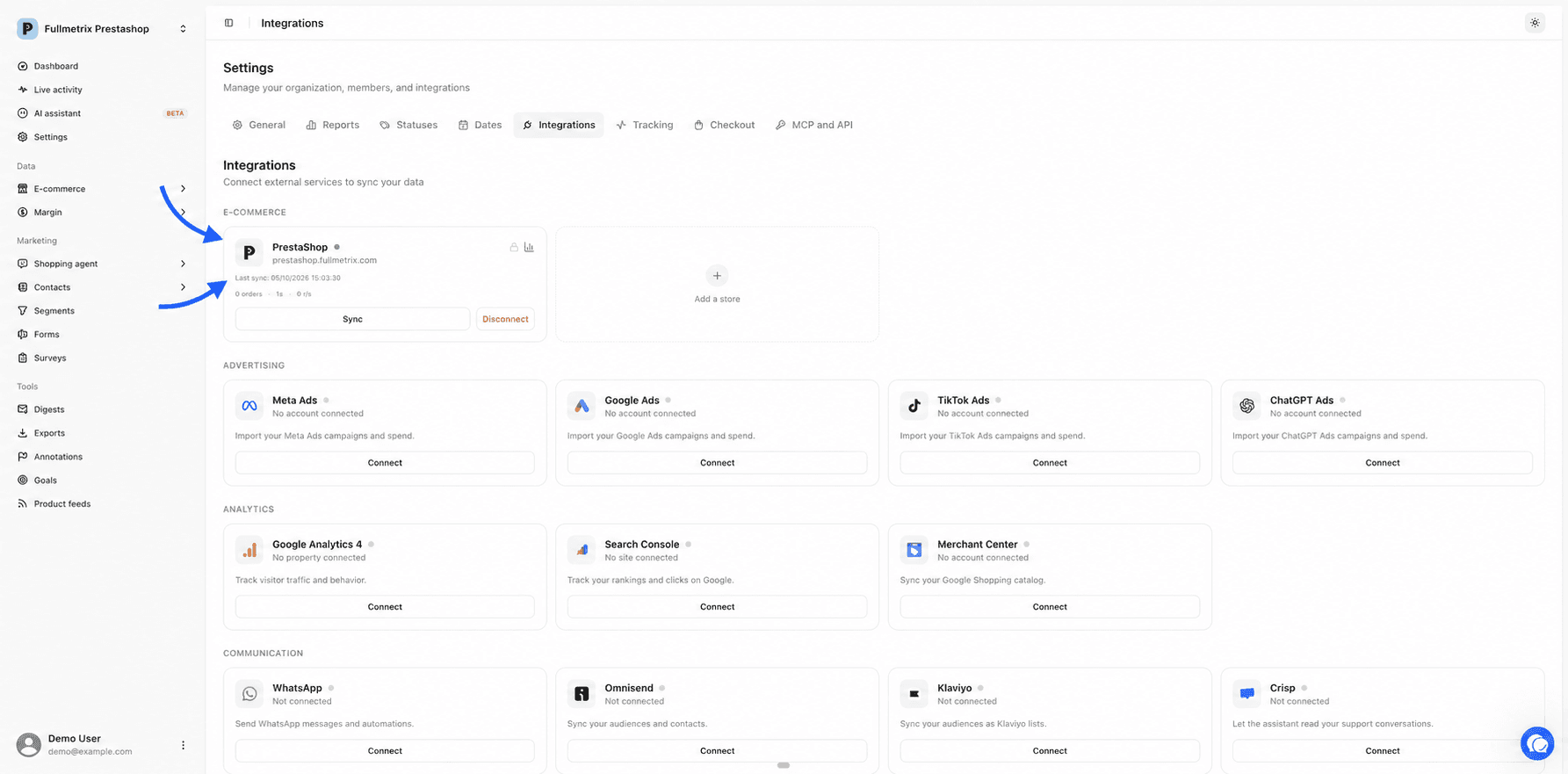This screenshot has height=774, width=1568.
Task: Click the Google Ads logo icon
Action: tap(582, 406)
